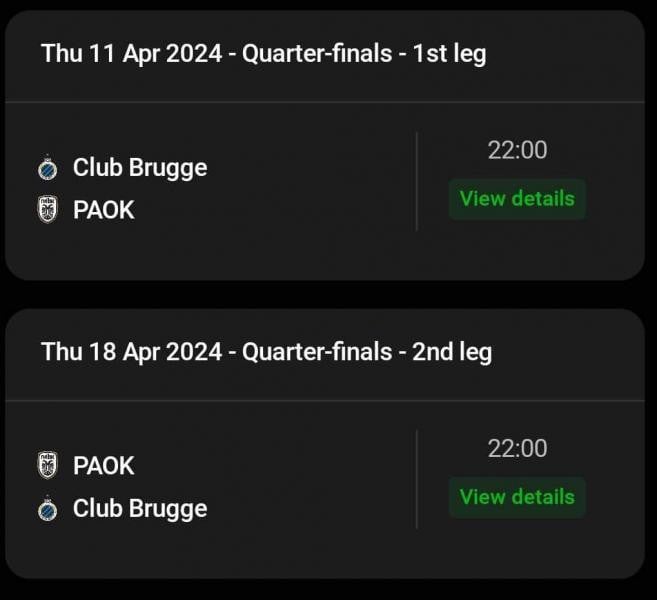Select the Thu 11 Apr 2024 date text
Screen dimensions: 657x600
pyautogui.click(x=132, y=54)
